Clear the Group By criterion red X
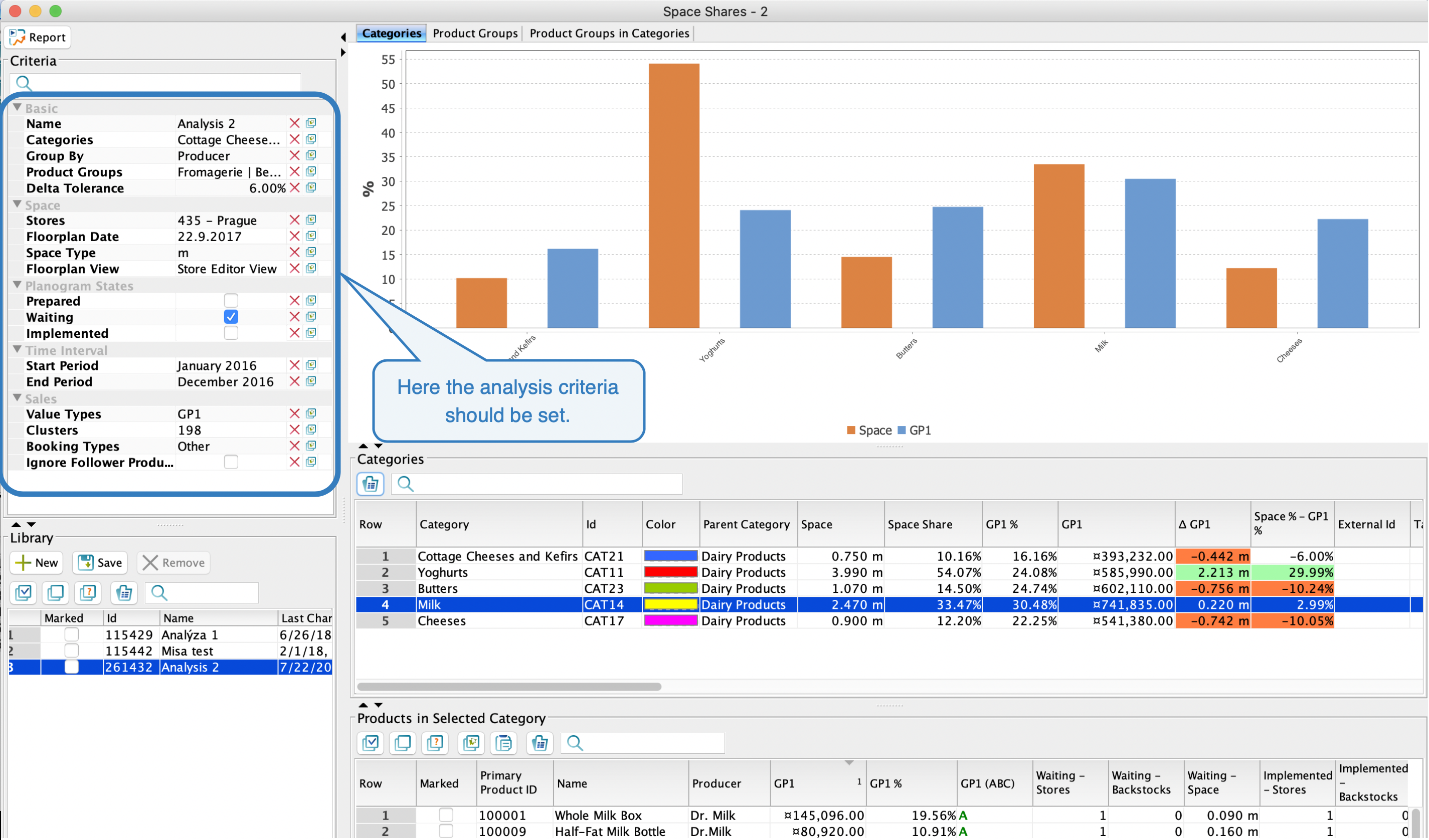The height and width of the screenshot is (840, 1429). [294, 156]
